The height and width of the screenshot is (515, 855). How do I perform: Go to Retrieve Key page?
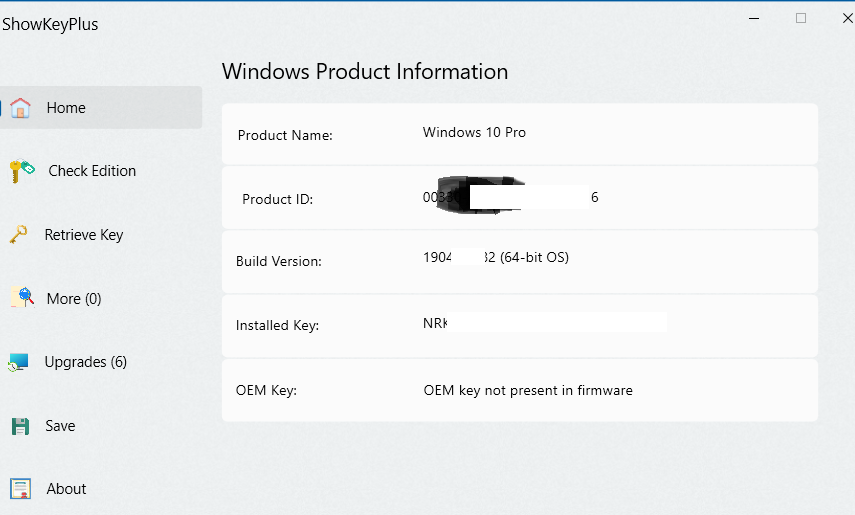click(x=84, y=235)
